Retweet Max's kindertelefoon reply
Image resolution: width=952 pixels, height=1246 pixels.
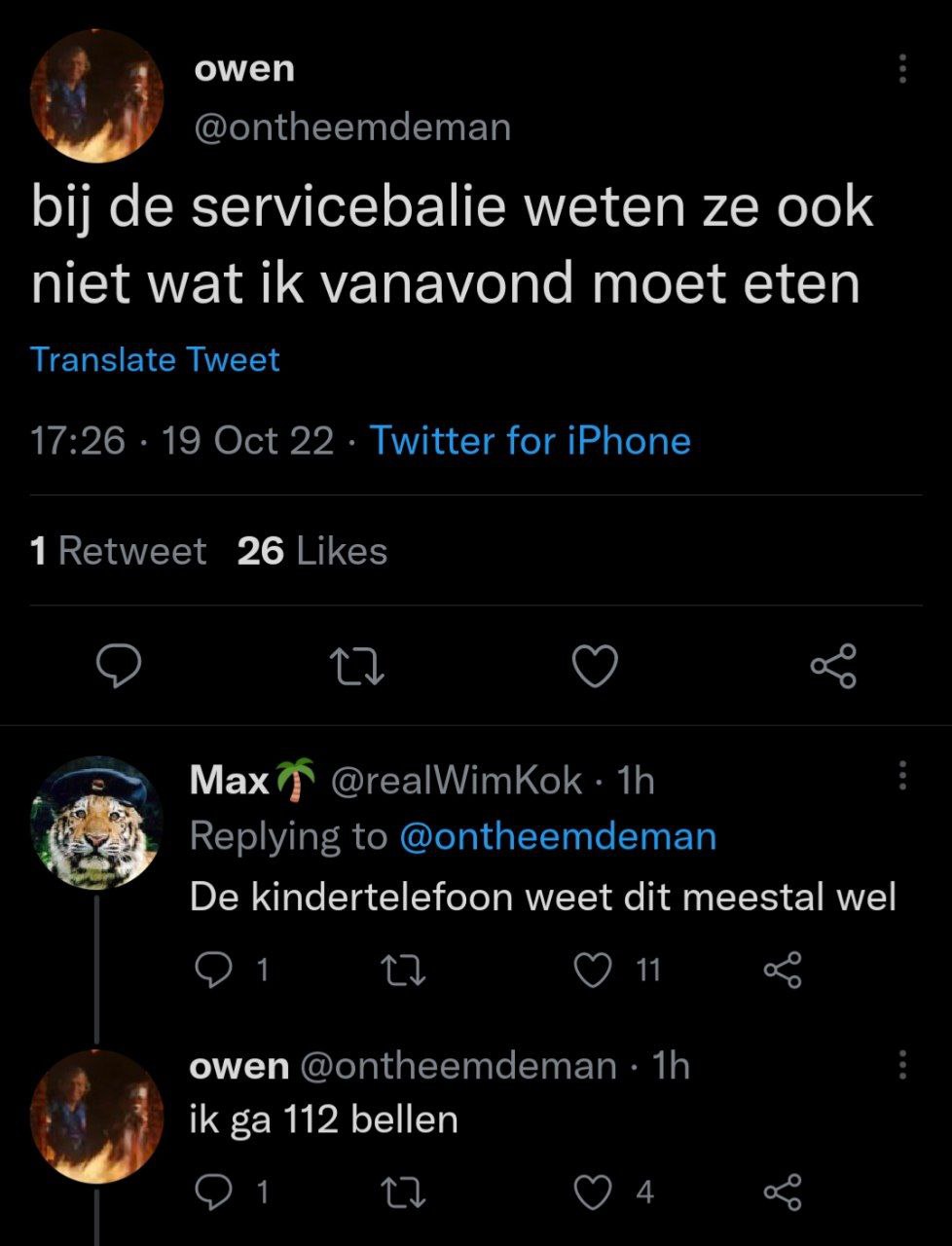click(x=402, y=970)
